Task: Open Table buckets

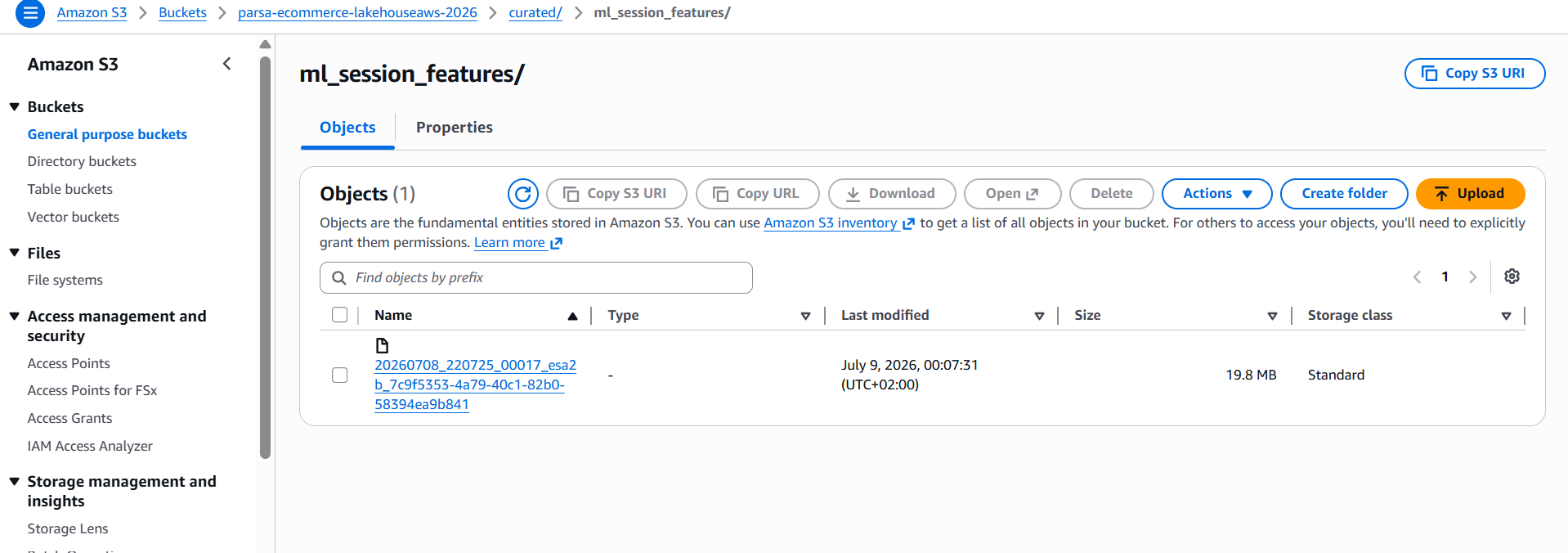Action: (70, 189)
